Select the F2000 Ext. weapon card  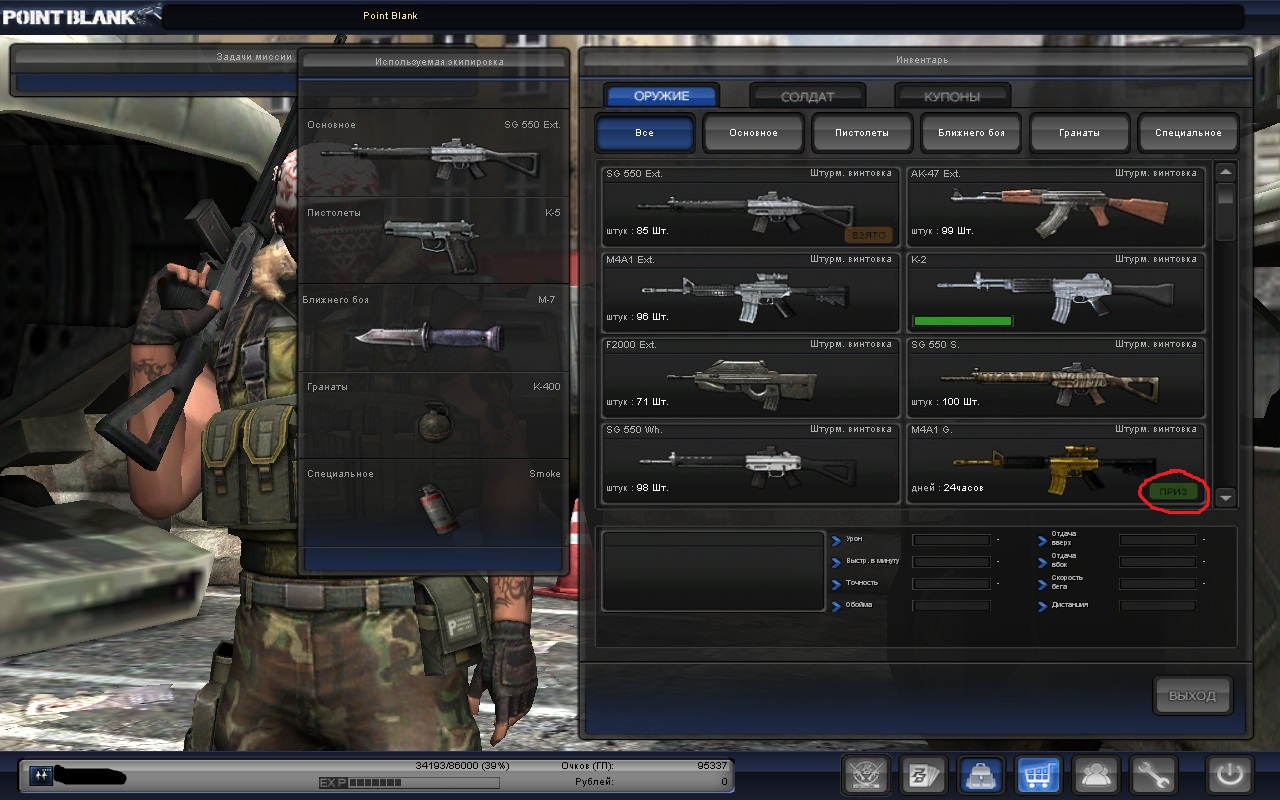pos(751,377)
